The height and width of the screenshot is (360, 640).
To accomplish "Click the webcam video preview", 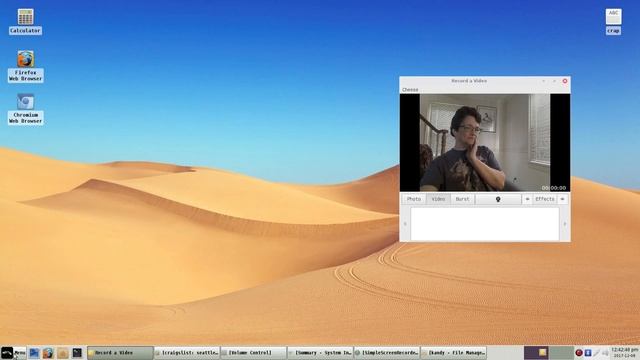I will 485,142.
